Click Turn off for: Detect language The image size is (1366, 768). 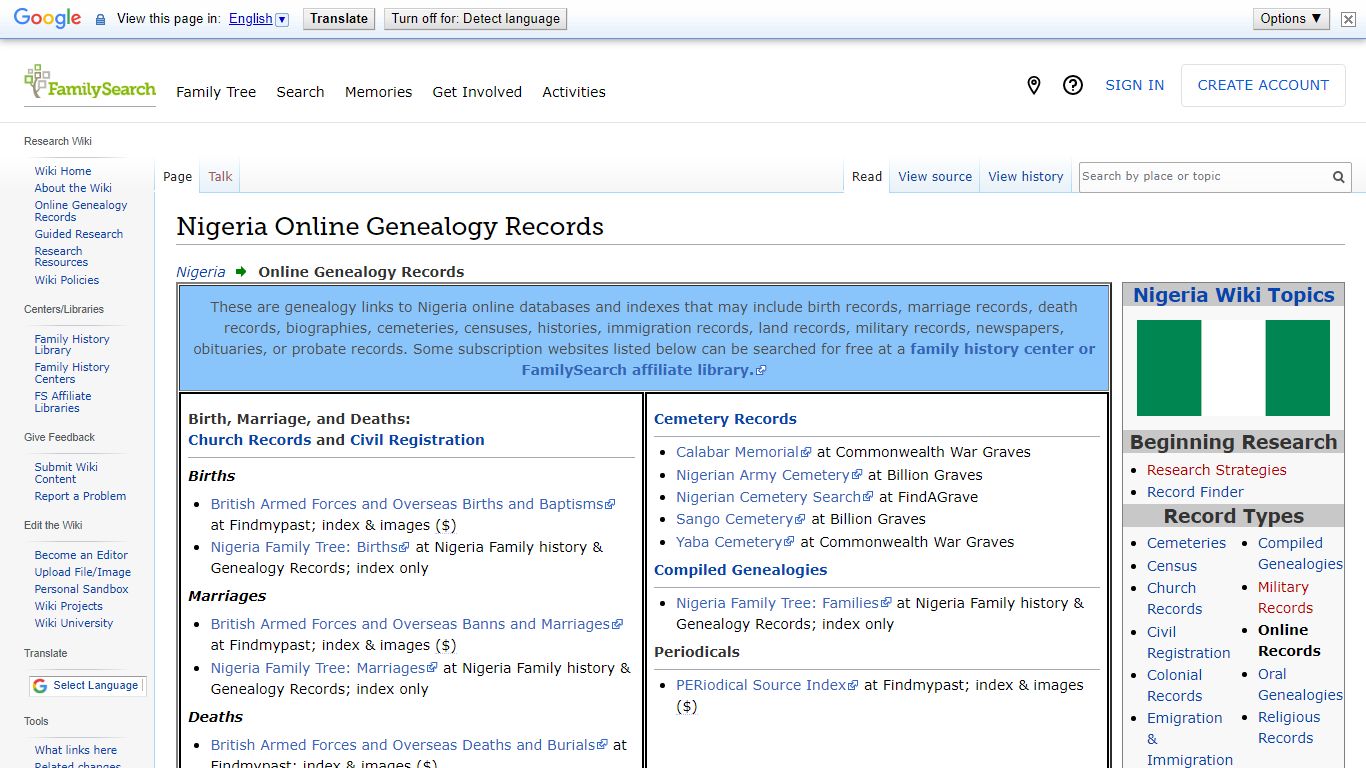coord(476,18)
